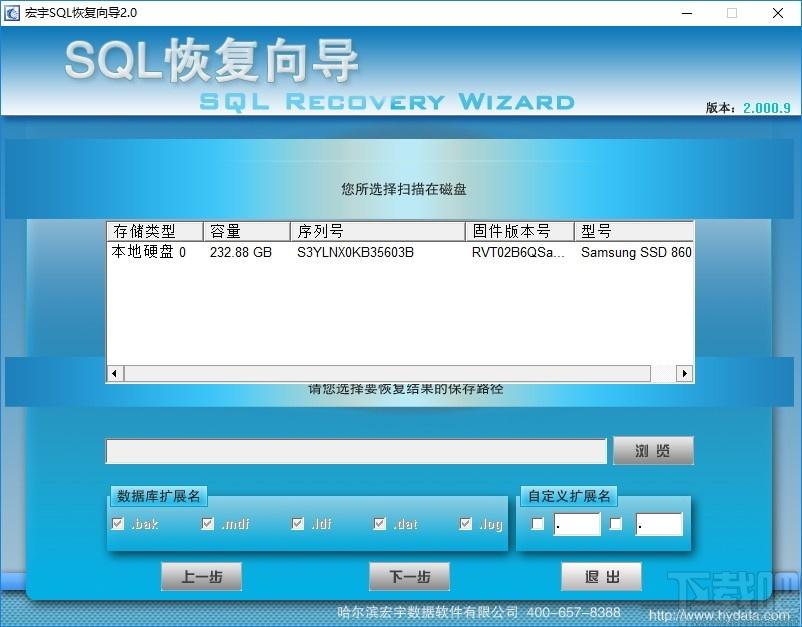Viewport: 802px width, 627px height.
Task: Toggle the .log extension checkbox
Action: coord(465,524)
